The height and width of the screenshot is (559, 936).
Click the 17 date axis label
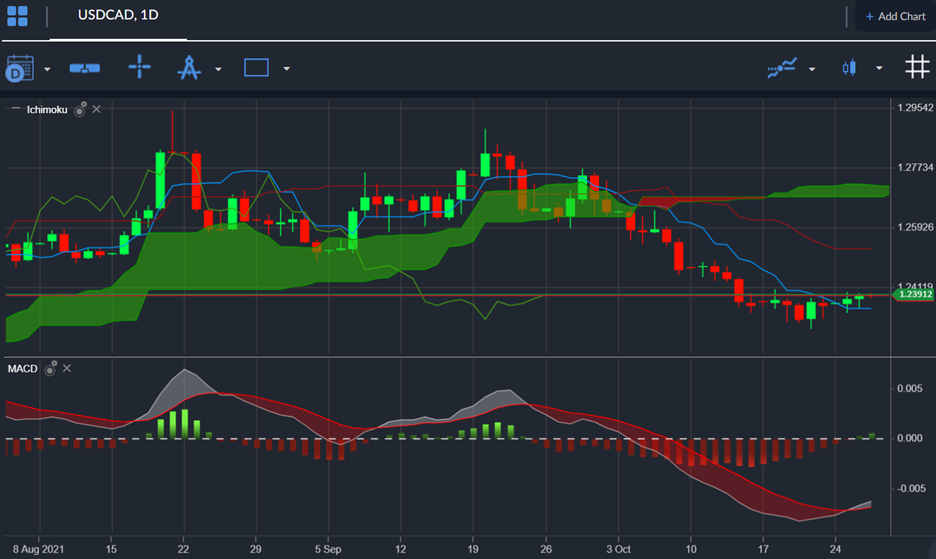click(x=763, y=549)
